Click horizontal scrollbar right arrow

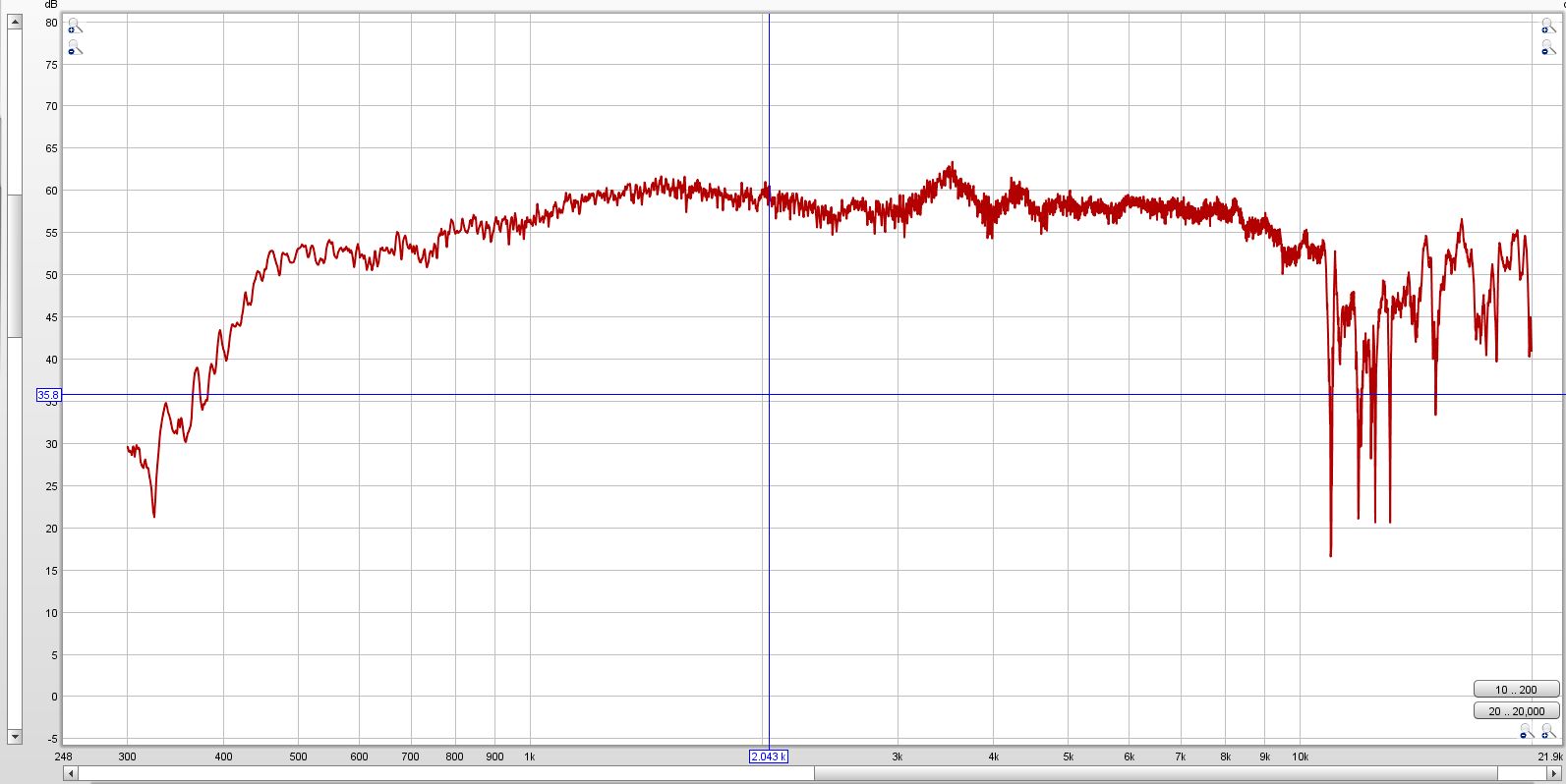click(1554, 774)
